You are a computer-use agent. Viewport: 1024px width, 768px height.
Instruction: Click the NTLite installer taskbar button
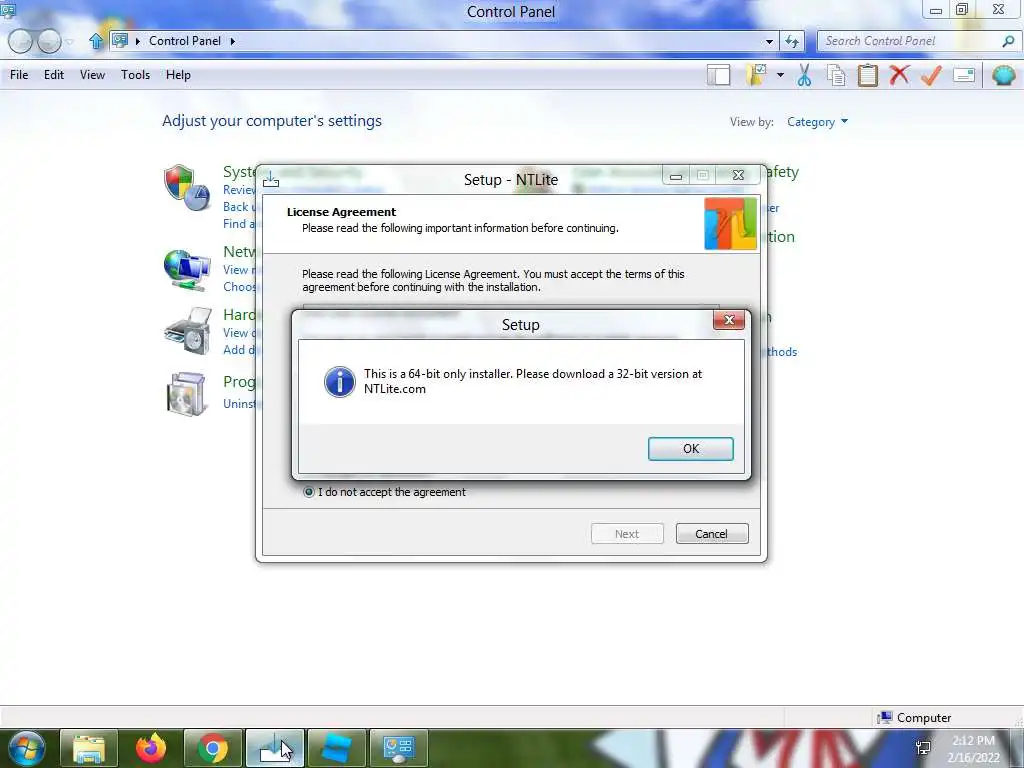click(x=274, y=748)
